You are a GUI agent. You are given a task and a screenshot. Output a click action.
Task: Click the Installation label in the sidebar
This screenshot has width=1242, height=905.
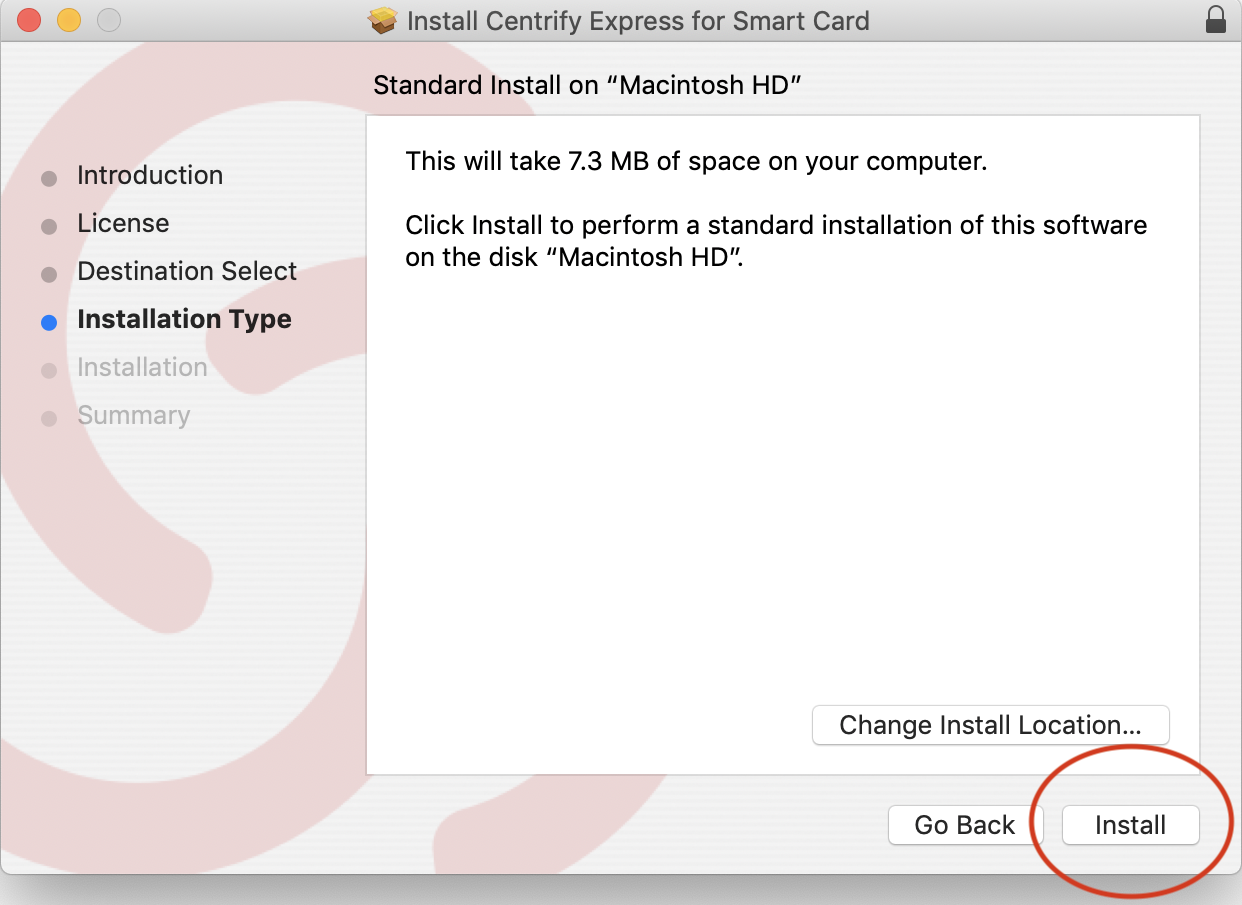pos(142,367)
